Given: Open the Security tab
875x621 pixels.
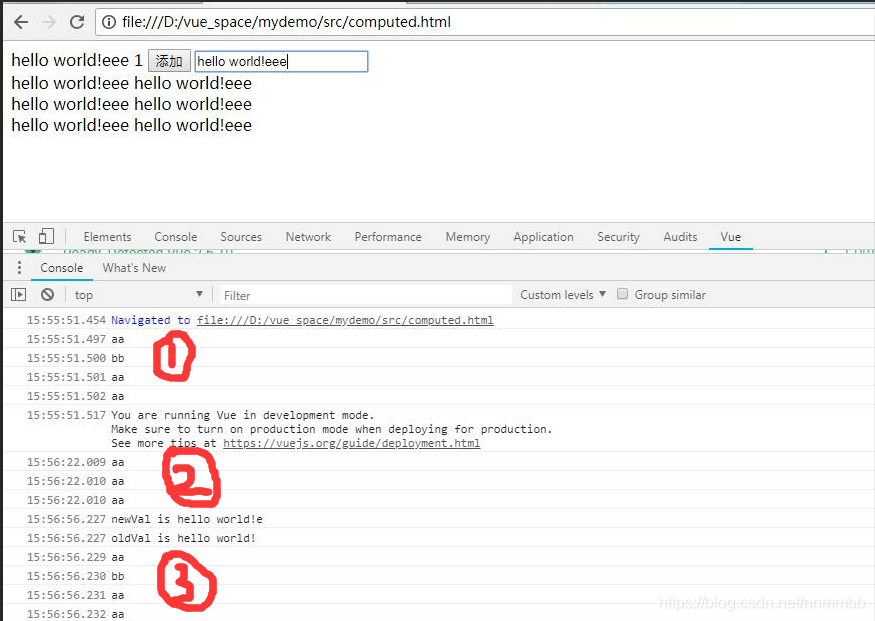Looking at the screenshot, I should pos(618,237).
